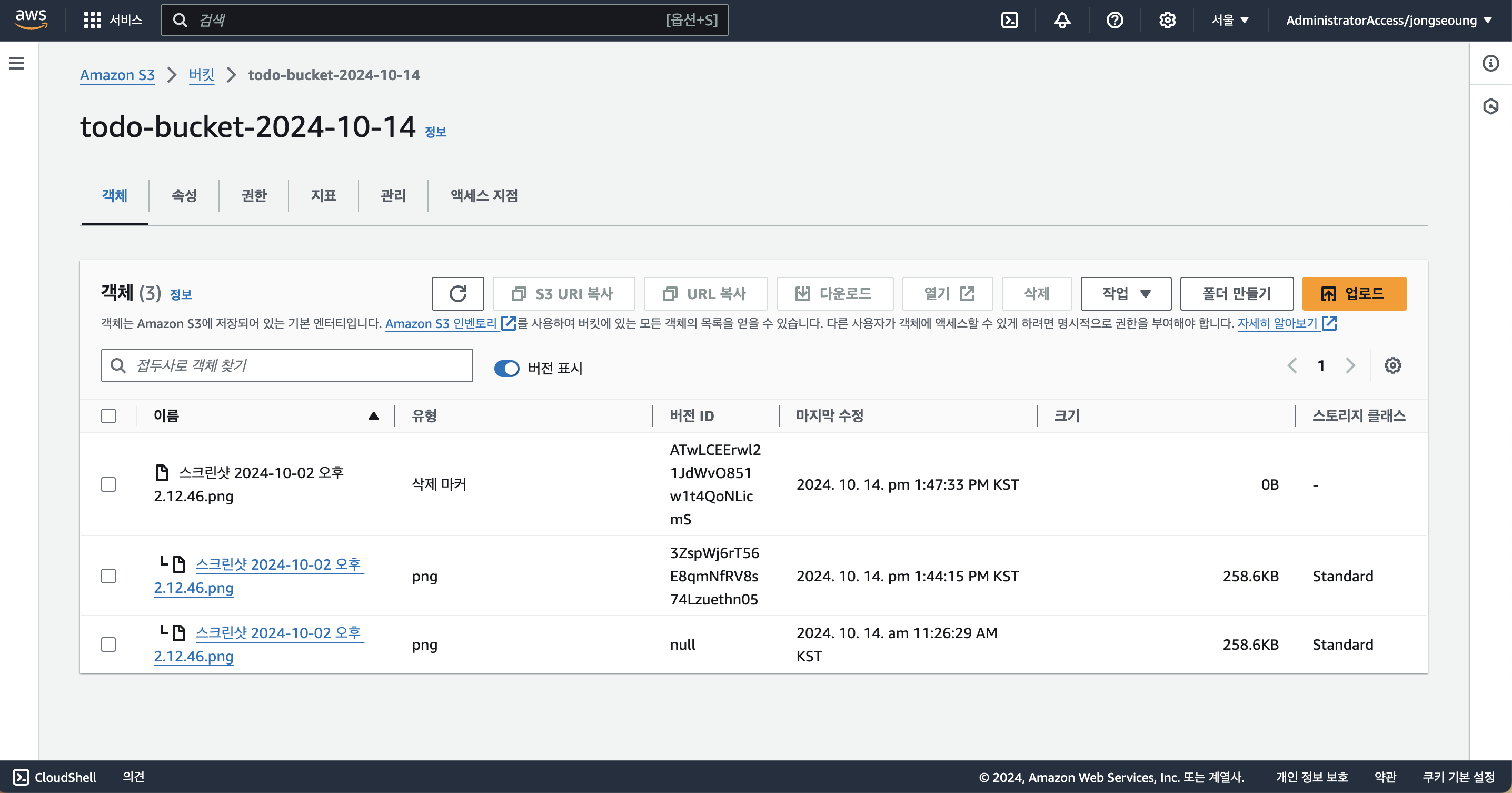Open the 자세히 알아보기 link
The image size is (1512, 793).
tap(1278, 323)
